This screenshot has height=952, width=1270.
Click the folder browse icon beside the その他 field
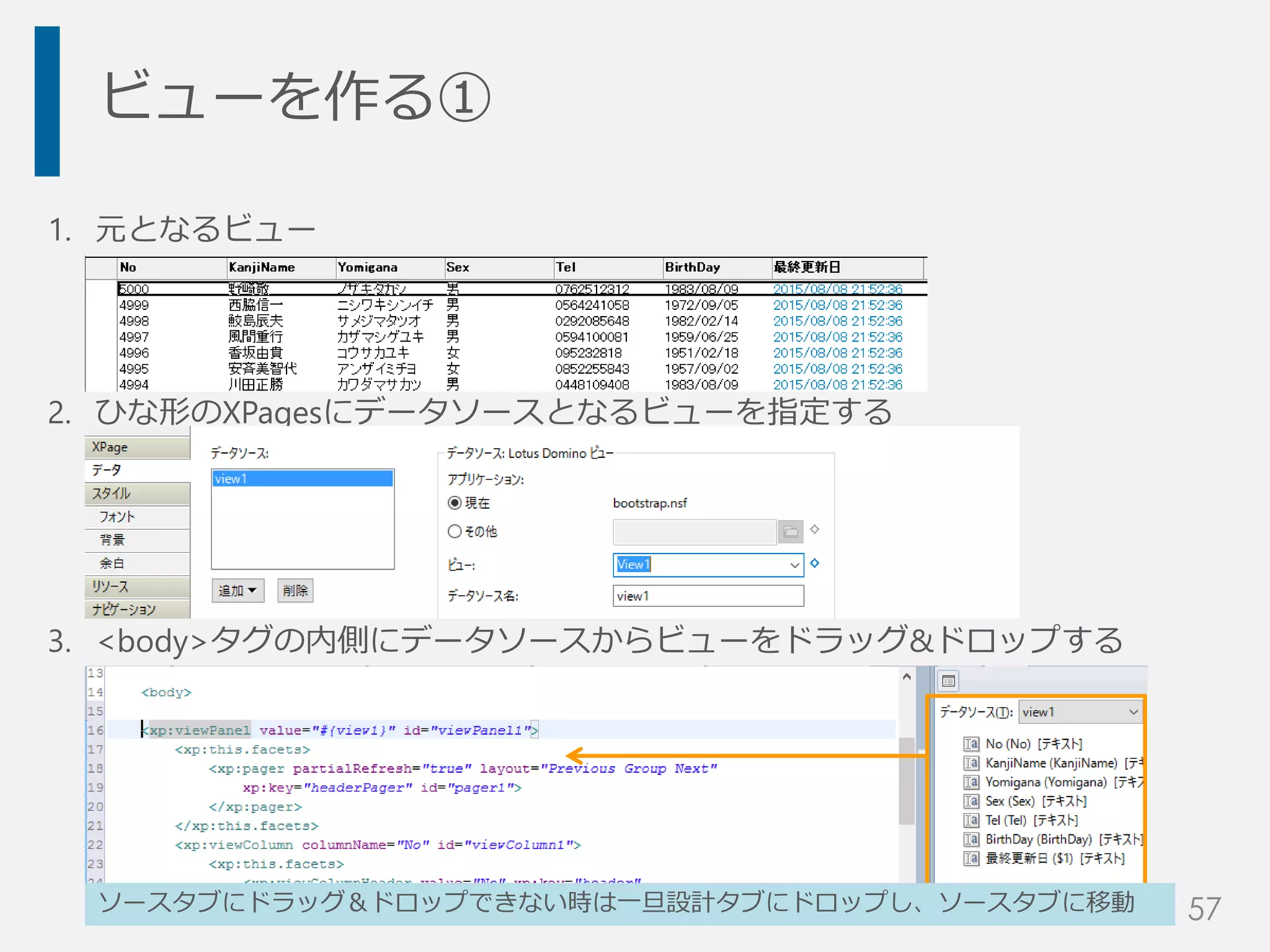point(791,532)
